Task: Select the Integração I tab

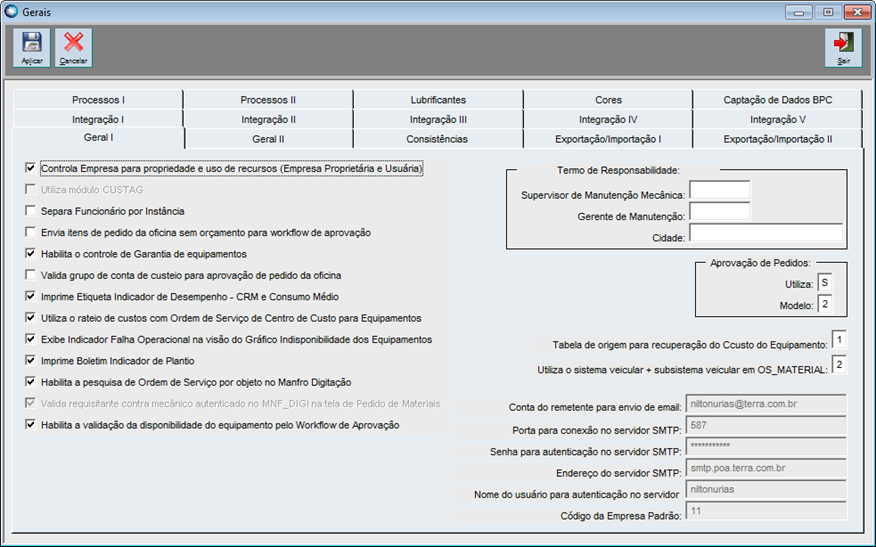Action: [x=98, y=119]
